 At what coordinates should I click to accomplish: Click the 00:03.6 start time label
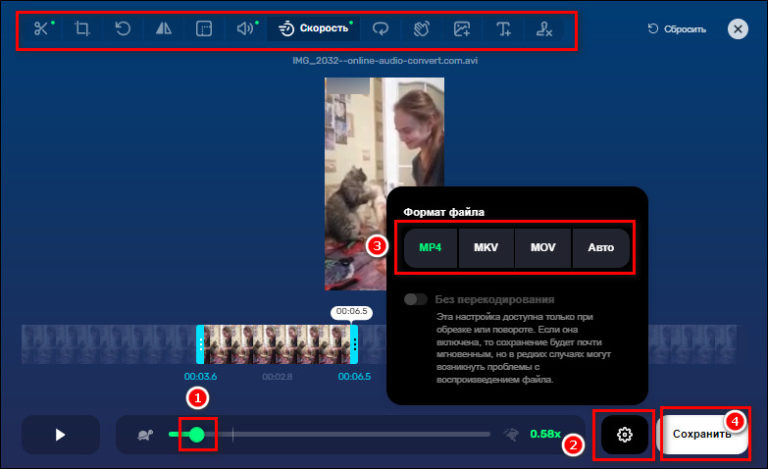[200, 376]
